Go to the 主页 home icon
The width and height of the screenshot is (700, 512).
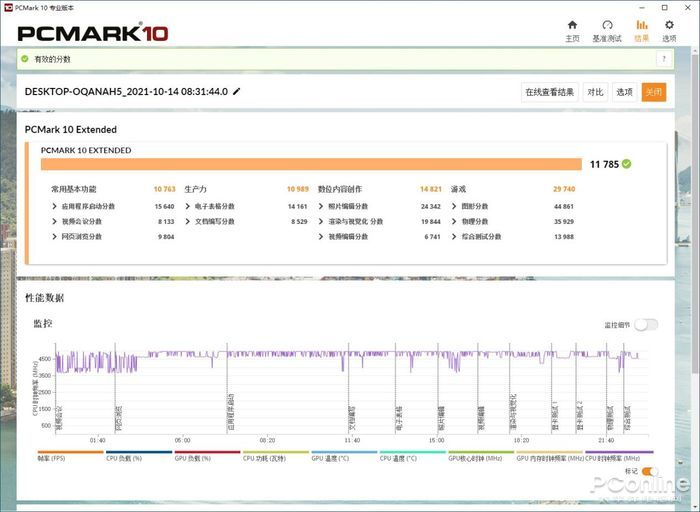point(572,25)
